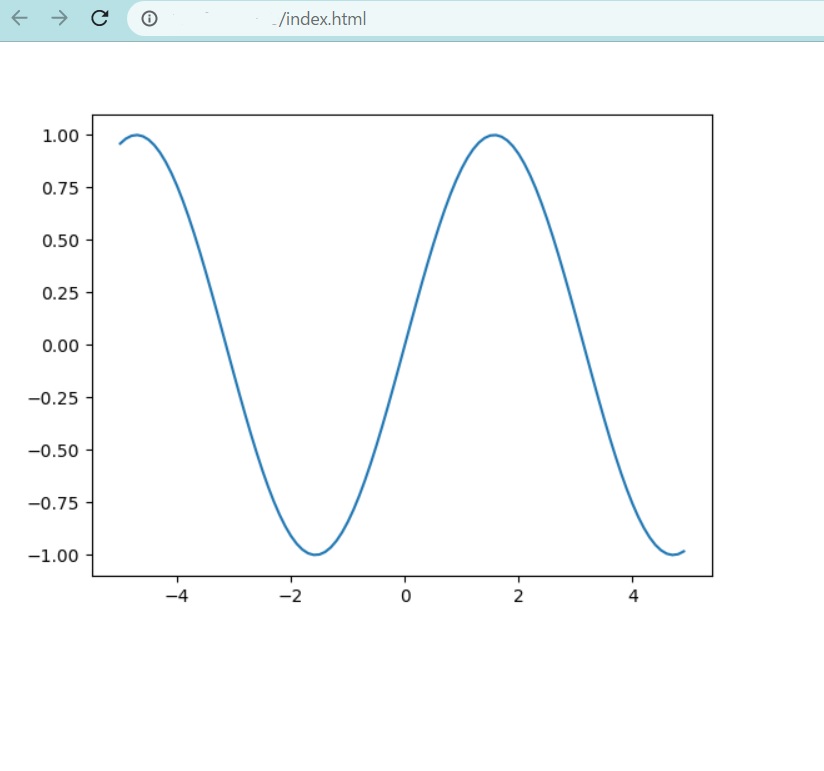Select the refresh icon next to forward arrow

point(97,18)
